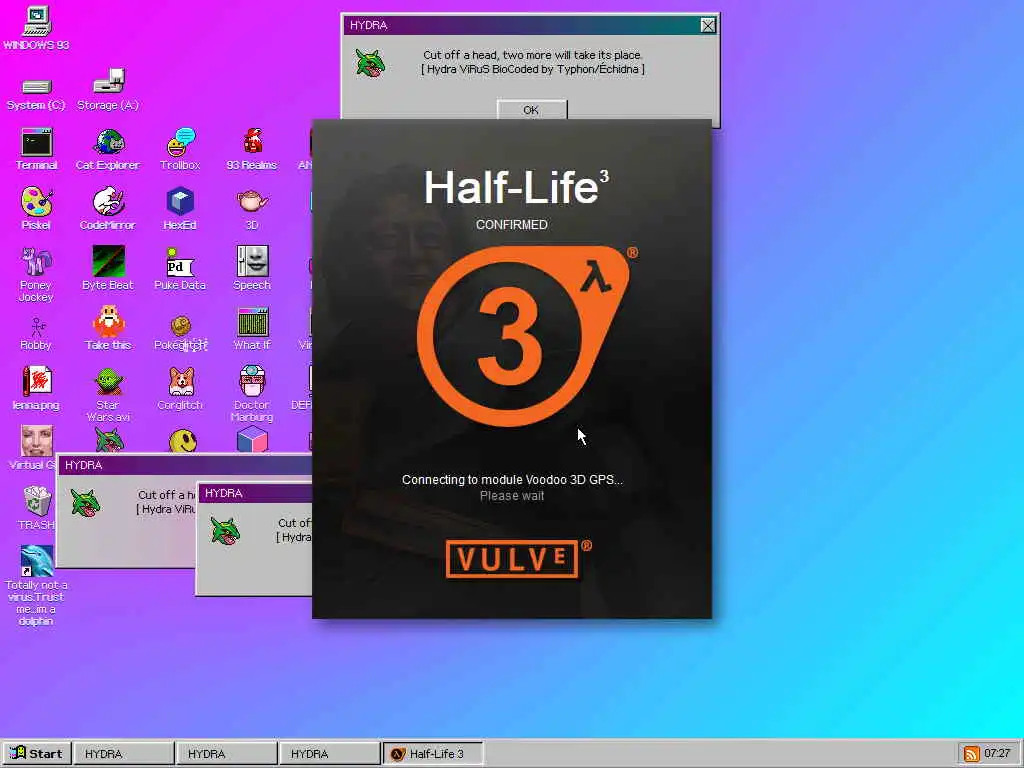Click the 'Hydra ViRuS BioCoded by Typhon/Echidna' line
Viewport: 1024px width, 768px height.
532,69
